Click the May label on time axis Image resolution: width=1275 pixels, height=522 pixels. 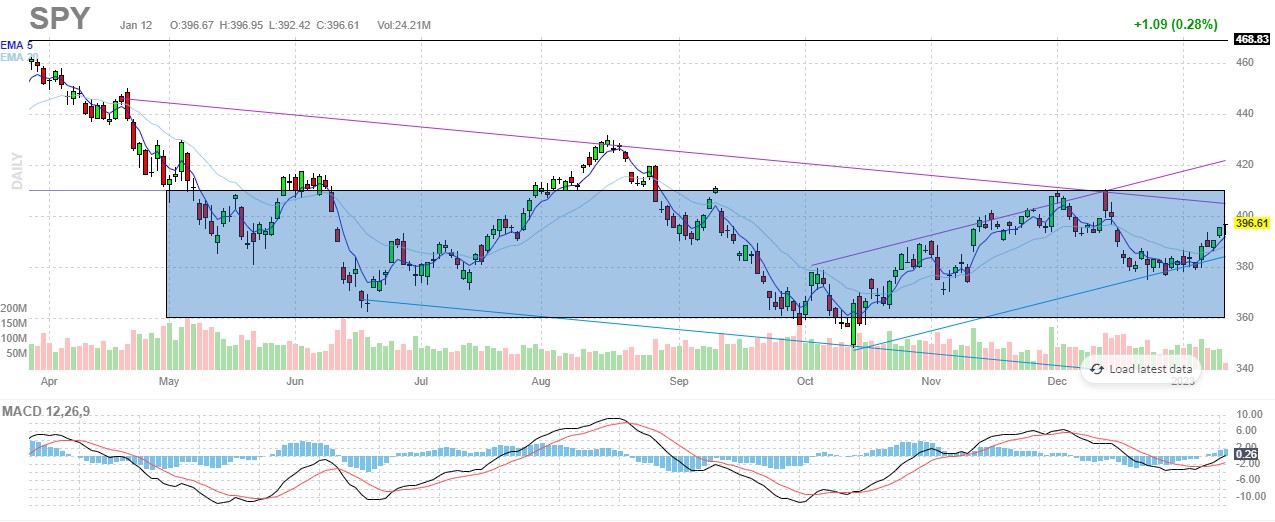168,381
